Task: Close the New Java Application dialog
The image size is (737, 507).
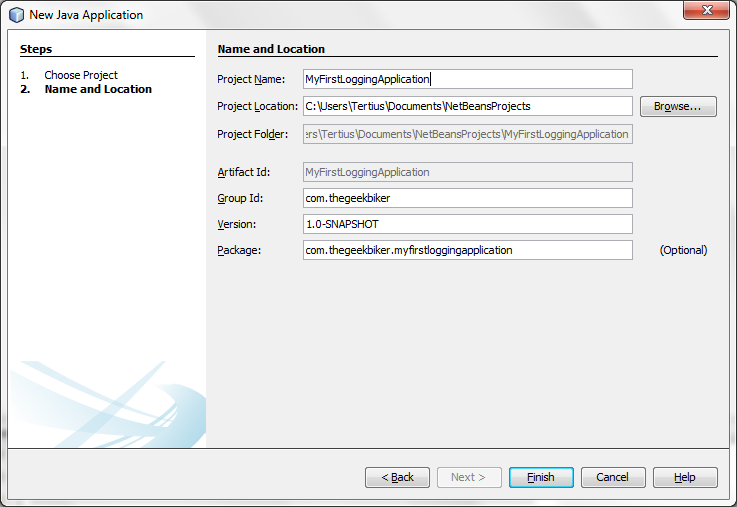Action: click(x=706, y=10)
